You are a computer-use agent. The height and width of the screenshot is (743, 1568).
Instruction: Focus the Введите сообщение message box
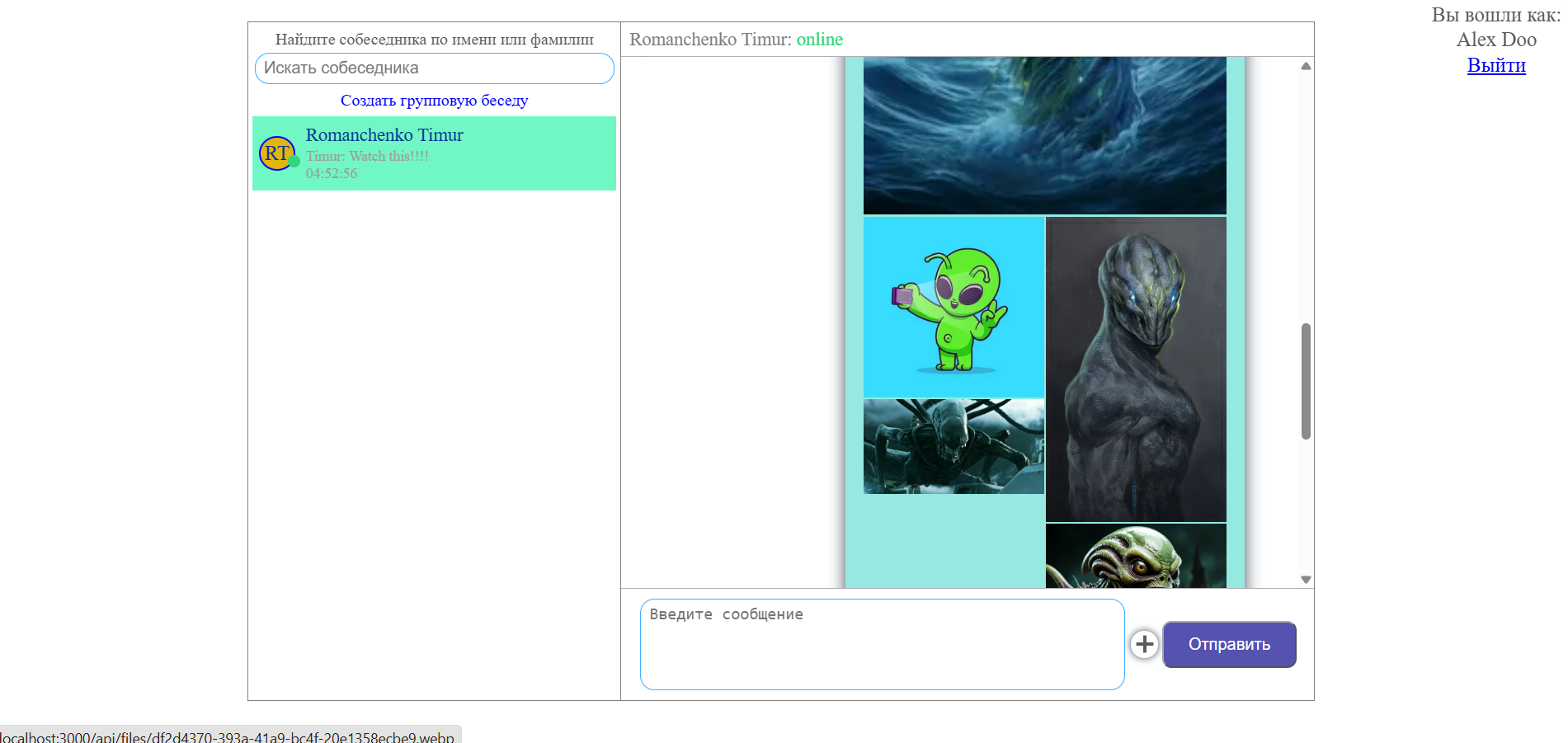pos(882,644)
